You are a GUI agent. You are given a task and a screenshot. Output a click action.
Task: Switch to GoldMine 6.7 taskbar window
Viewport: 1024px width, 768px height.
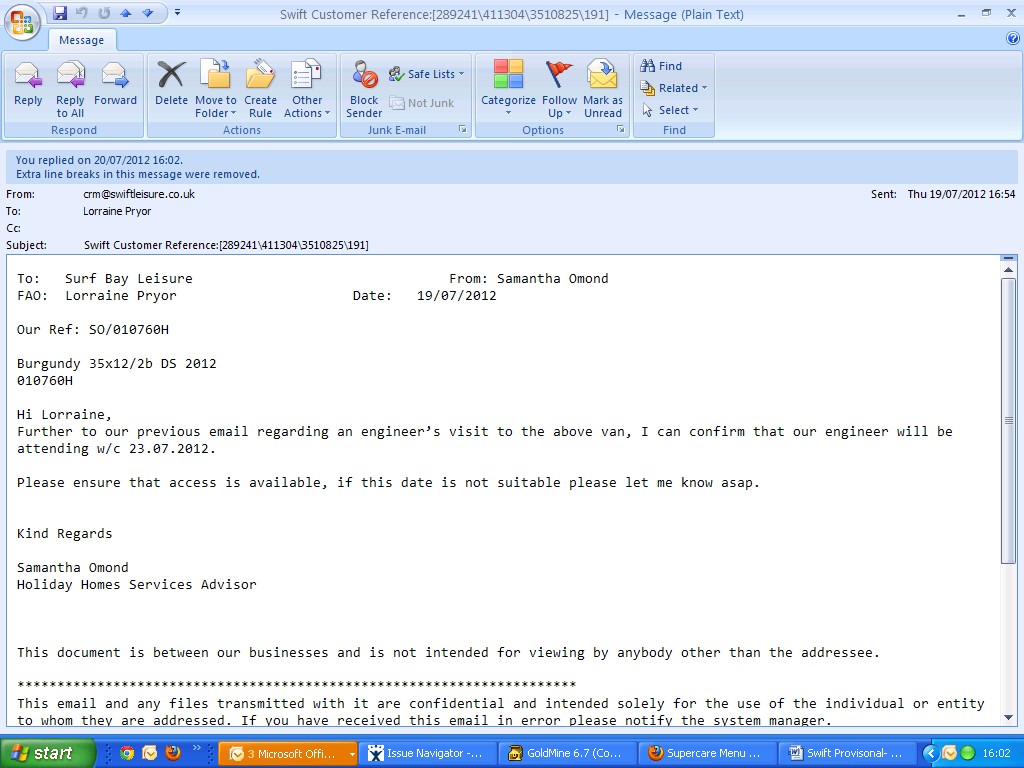tap(567, 754)
